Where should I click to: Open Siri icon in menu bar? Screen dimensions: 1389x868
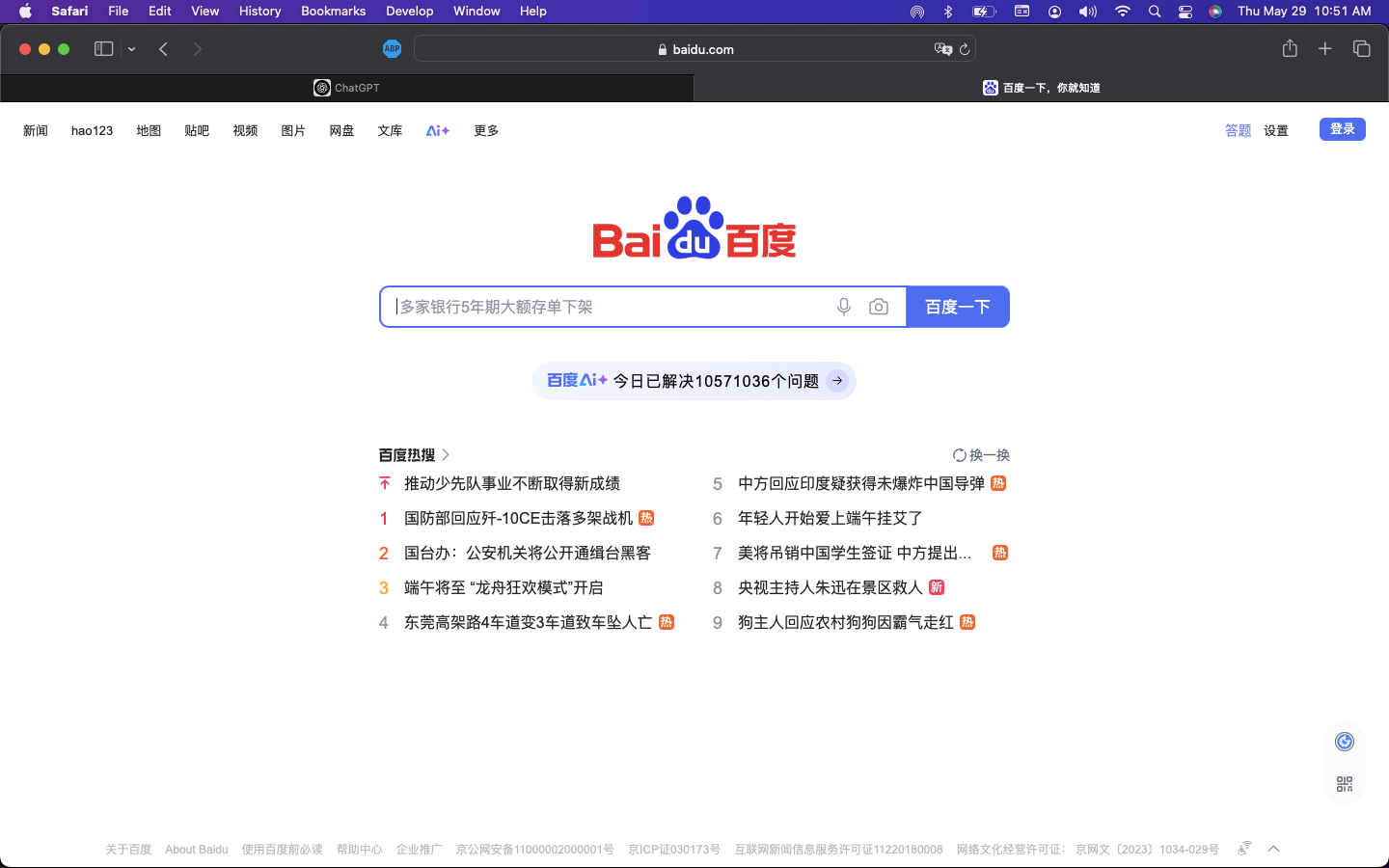(x=1215, y=12)
